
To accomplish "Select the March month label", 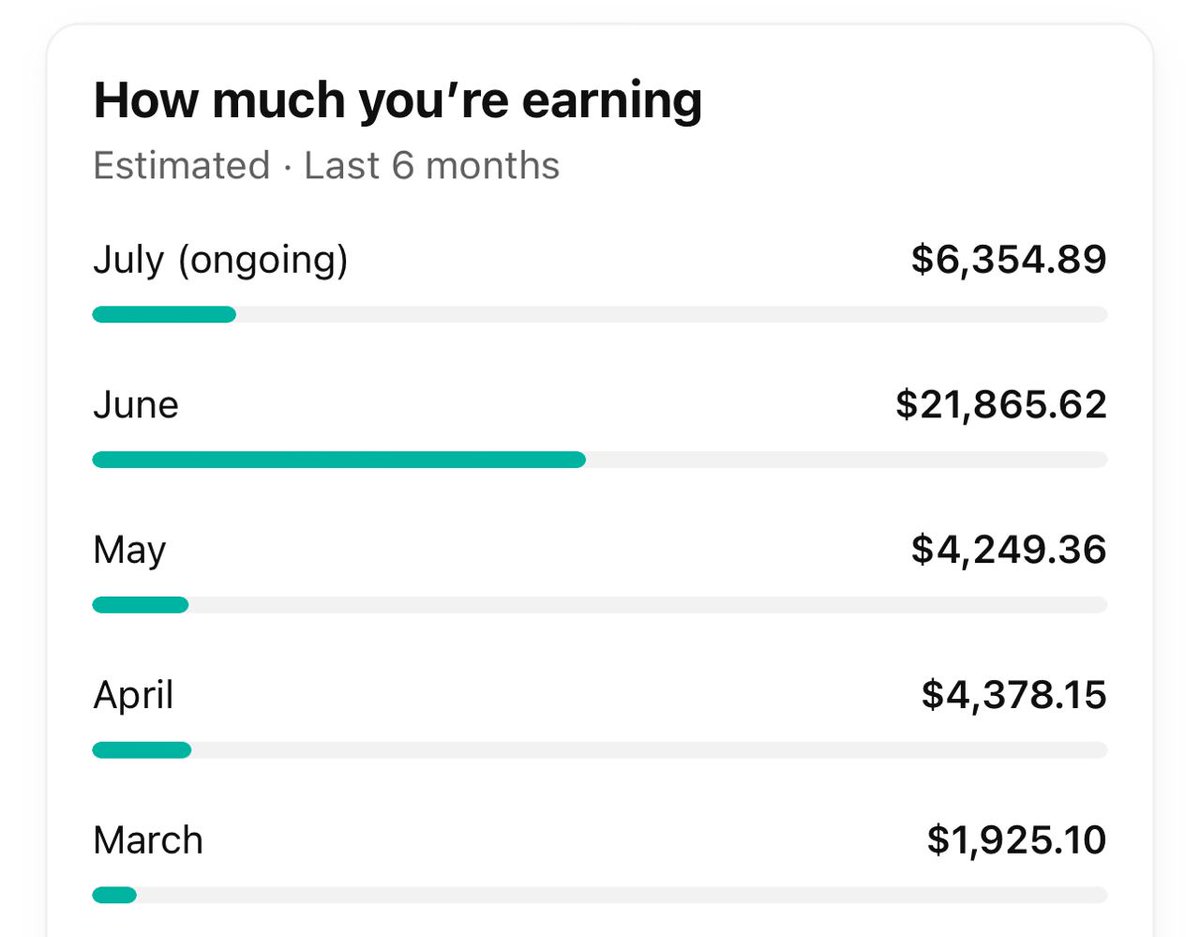I will coord(148,840).
